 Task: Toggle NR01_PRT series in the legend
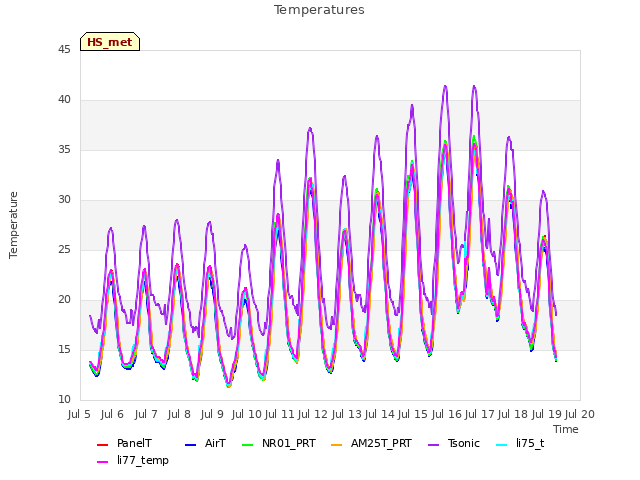coord(278,444)
